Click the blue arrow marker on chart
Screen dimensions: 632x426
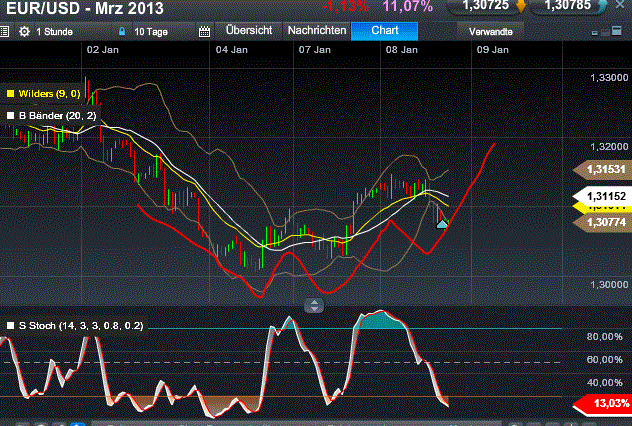[x=442, y=224]
